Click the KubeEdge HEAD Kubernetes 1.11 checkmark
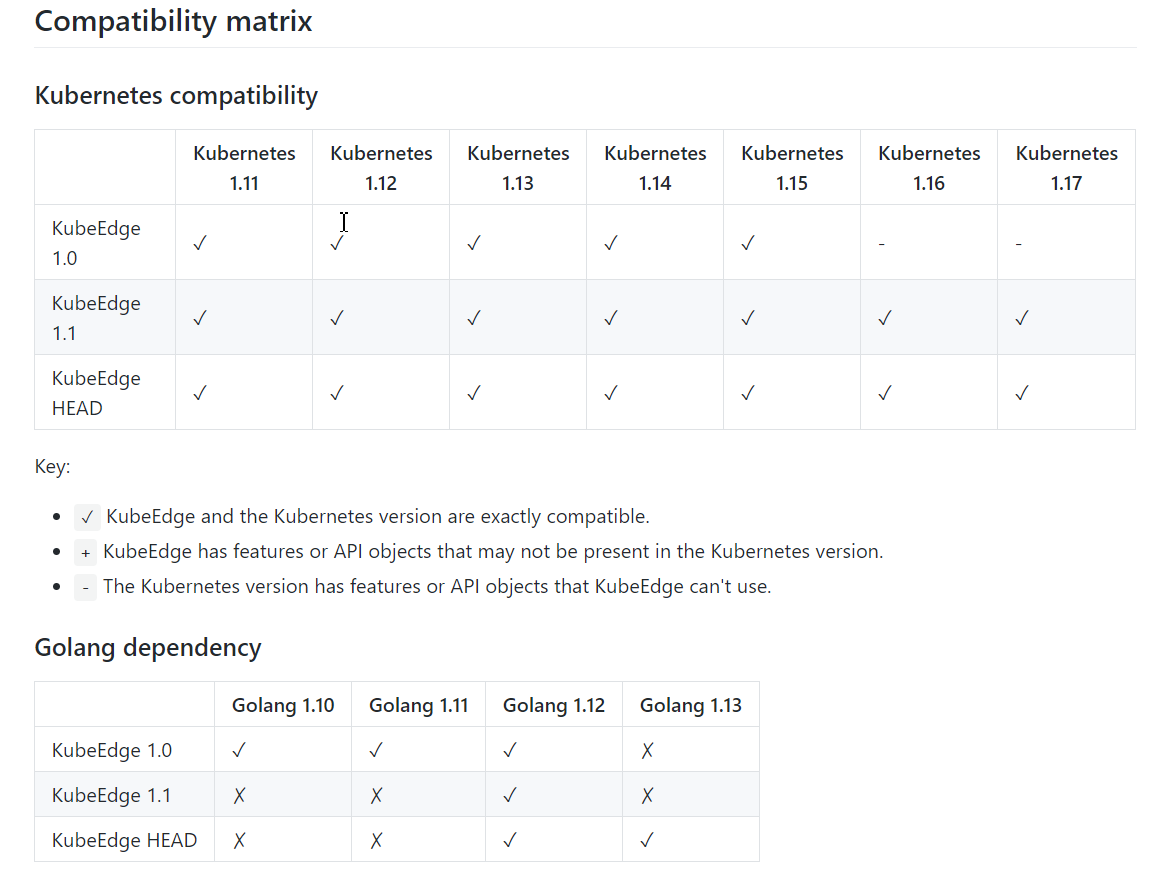 pyautogui.click(x=200, y=393)
